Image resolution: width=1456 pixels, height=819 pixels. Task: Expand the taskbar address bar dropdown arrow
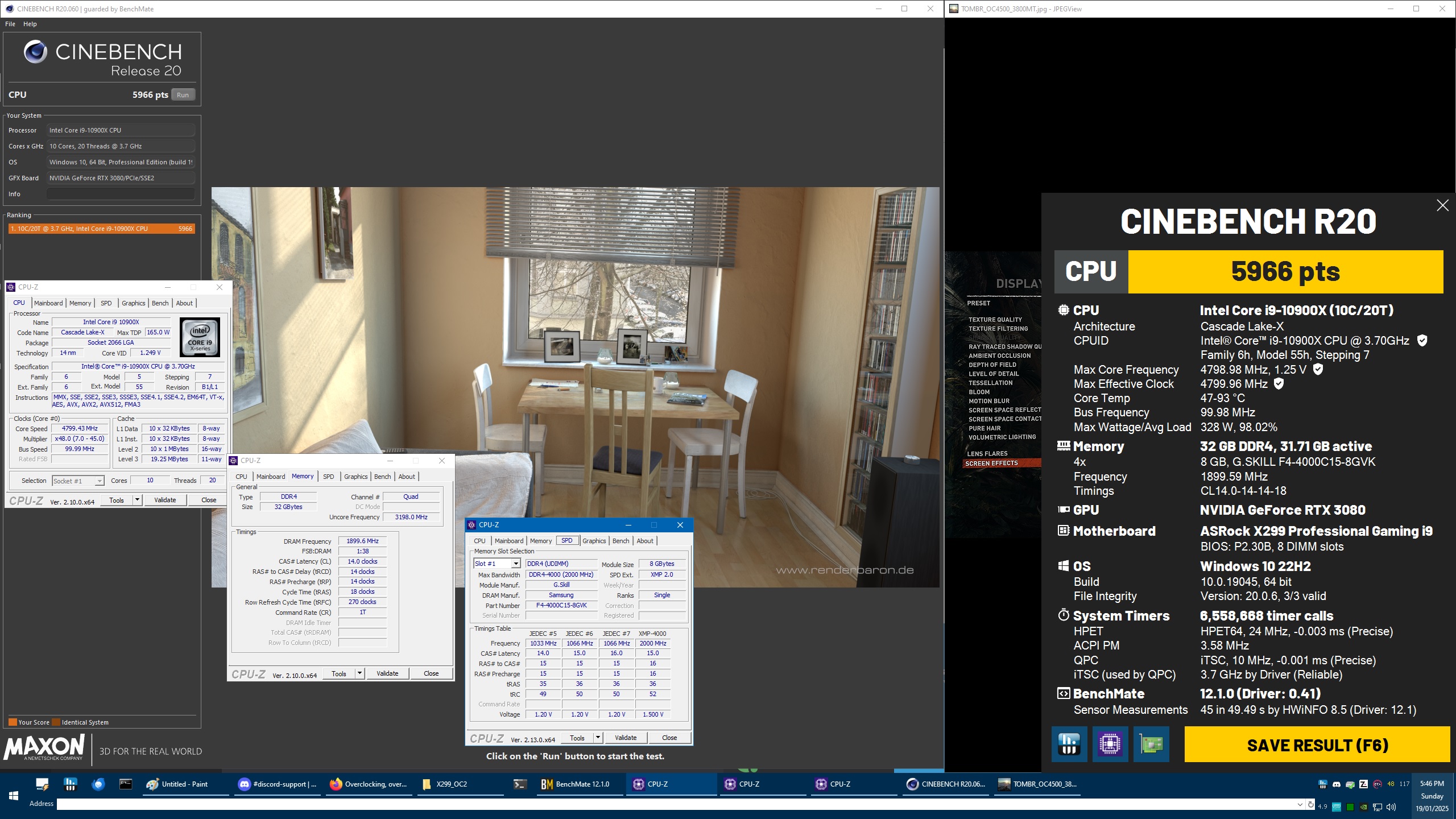(x=1300, y=804)
